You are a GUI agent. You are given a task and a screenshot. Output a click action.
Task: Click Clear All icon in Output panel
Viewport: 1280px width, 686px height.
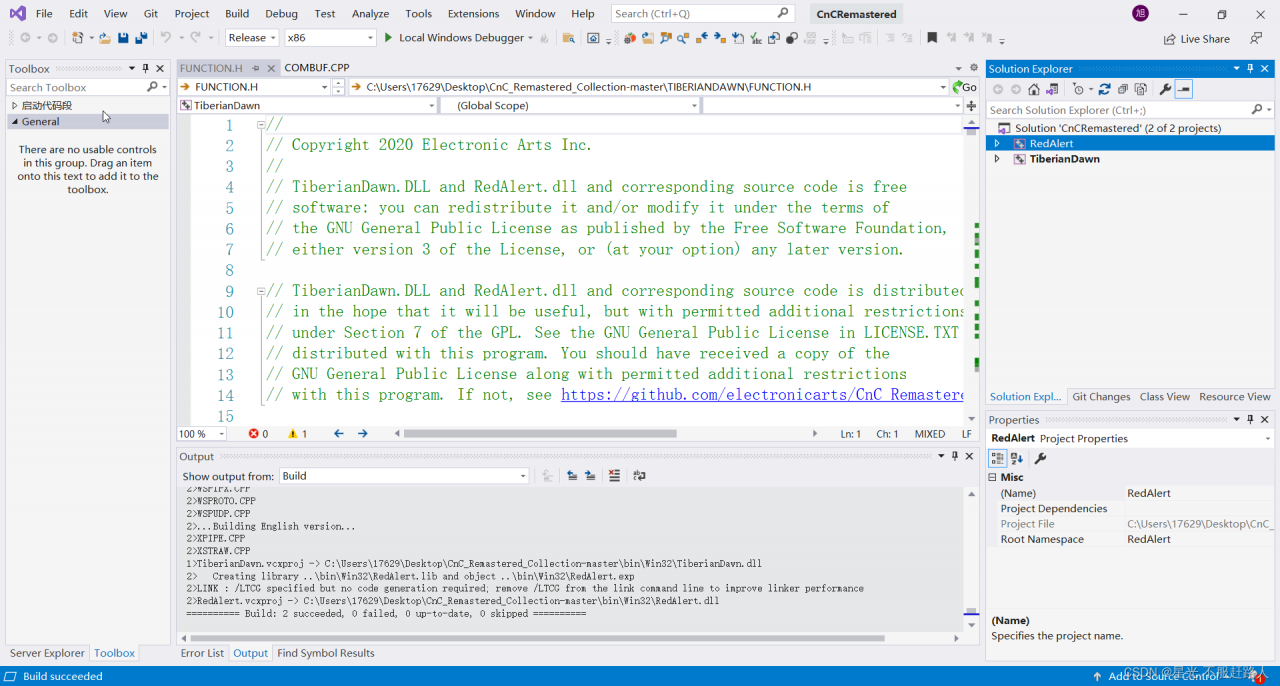click(614, 476)
